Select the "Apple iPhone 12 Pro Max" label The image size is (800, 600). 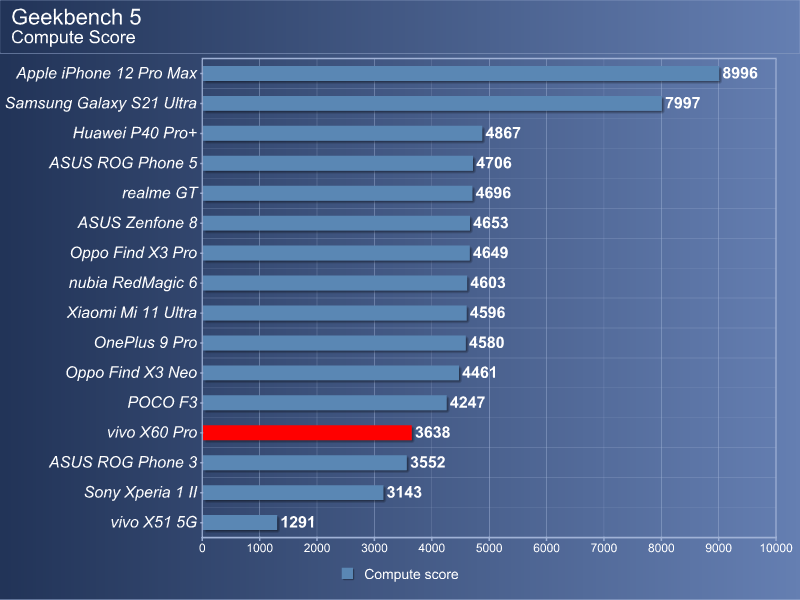click(107, 73)
